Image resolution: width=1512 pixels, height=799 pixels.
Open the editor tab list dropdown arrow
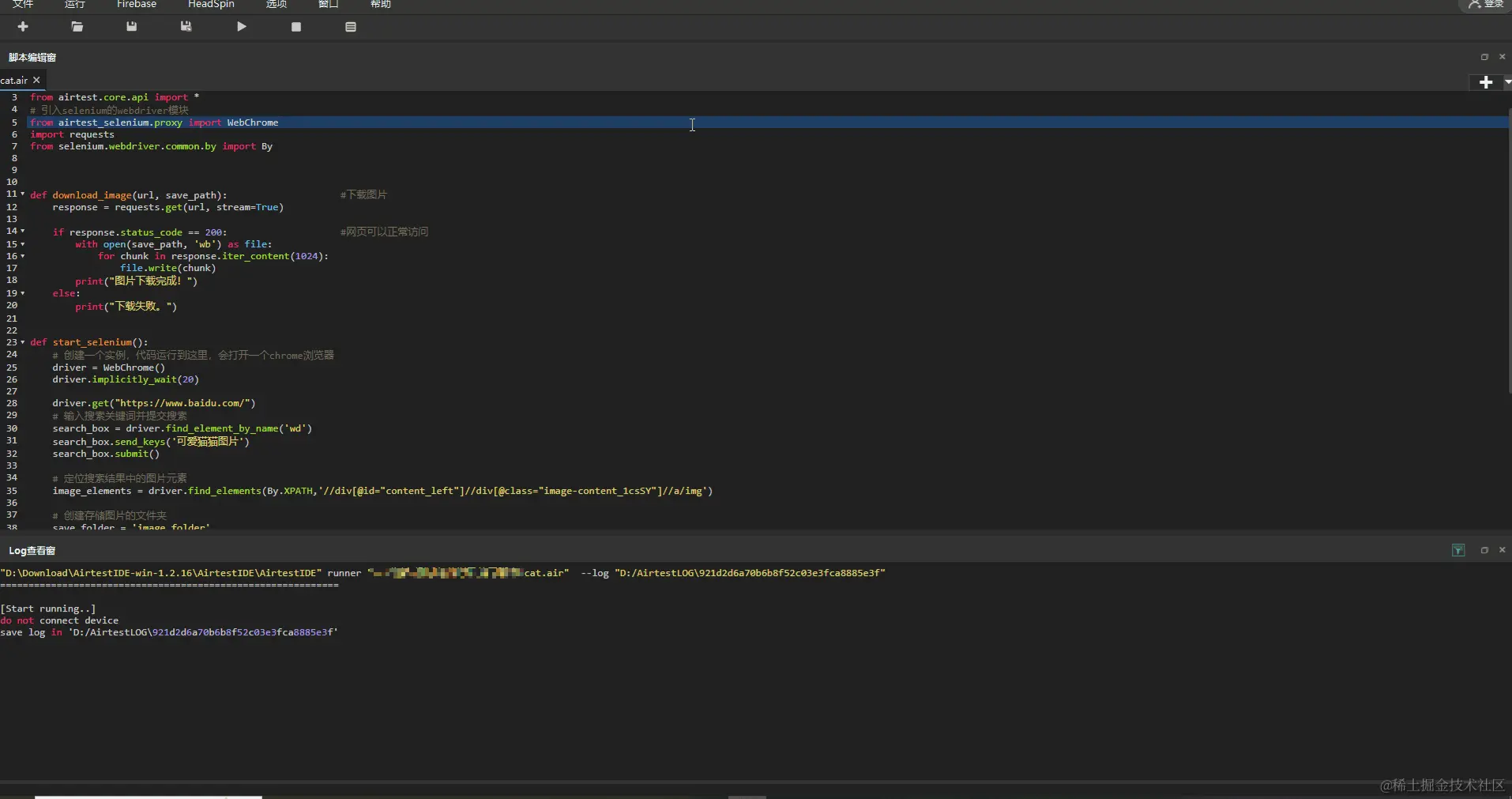coord(1507,82)
